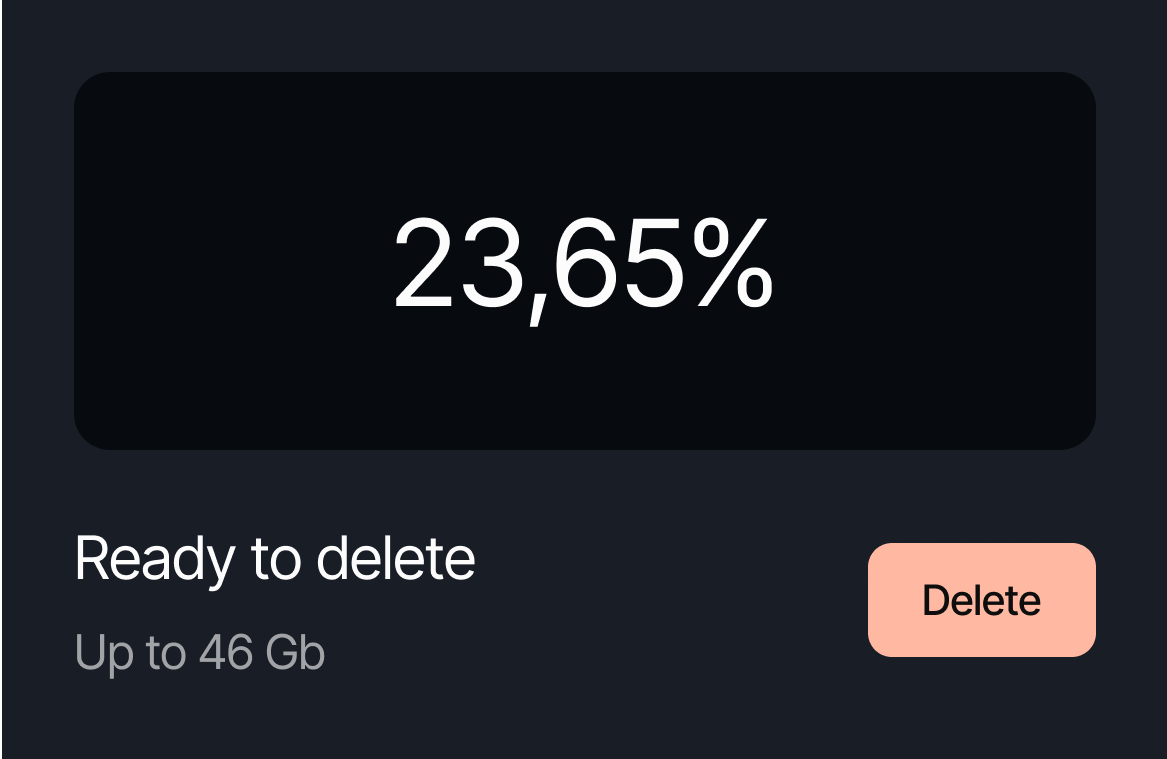Click the comma-decimal percentage value
This screenshot has width=1167, height=759.
click(585, 263)
